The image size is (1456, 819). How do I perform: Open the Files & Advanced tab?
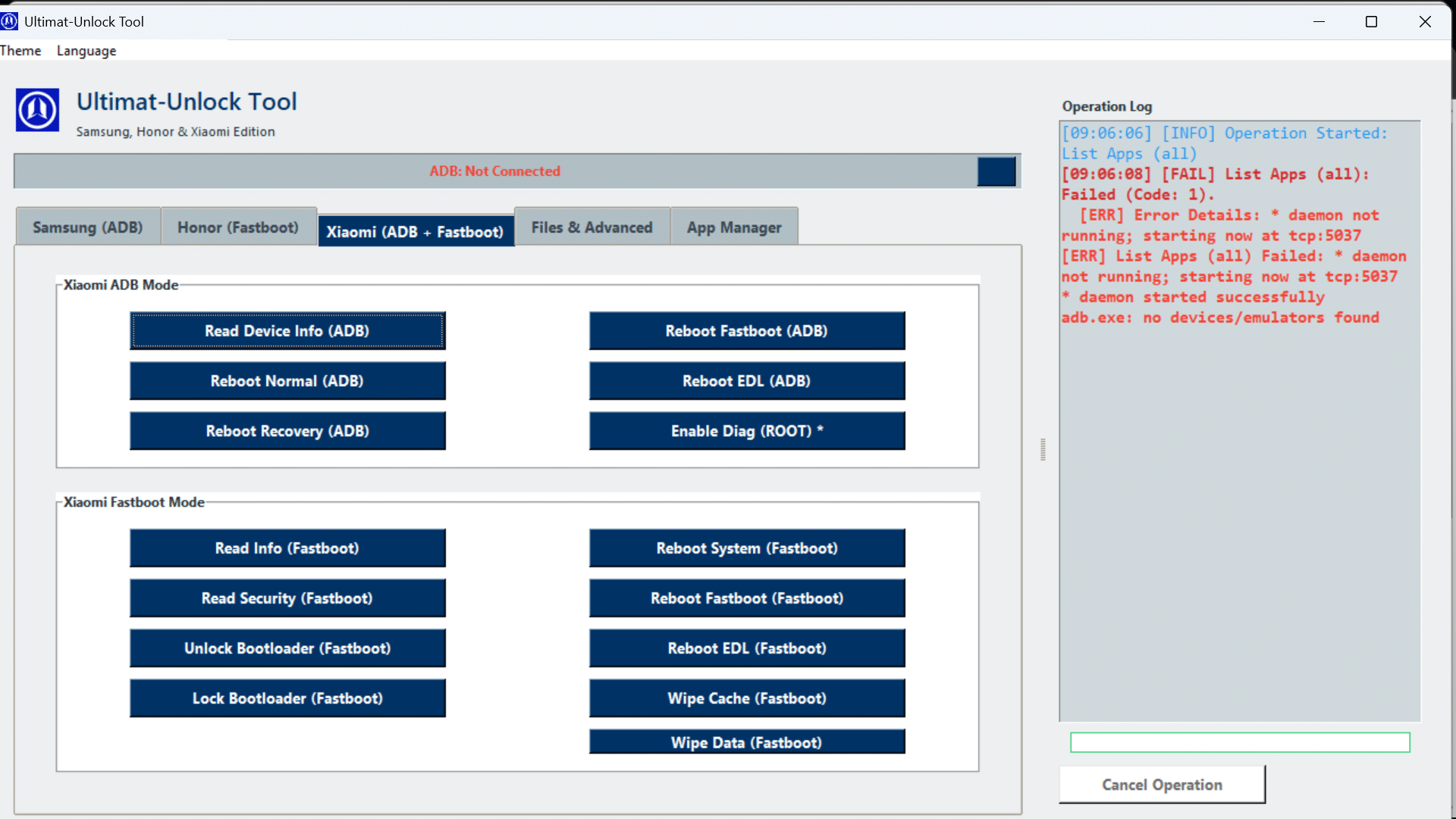[591, 227]
